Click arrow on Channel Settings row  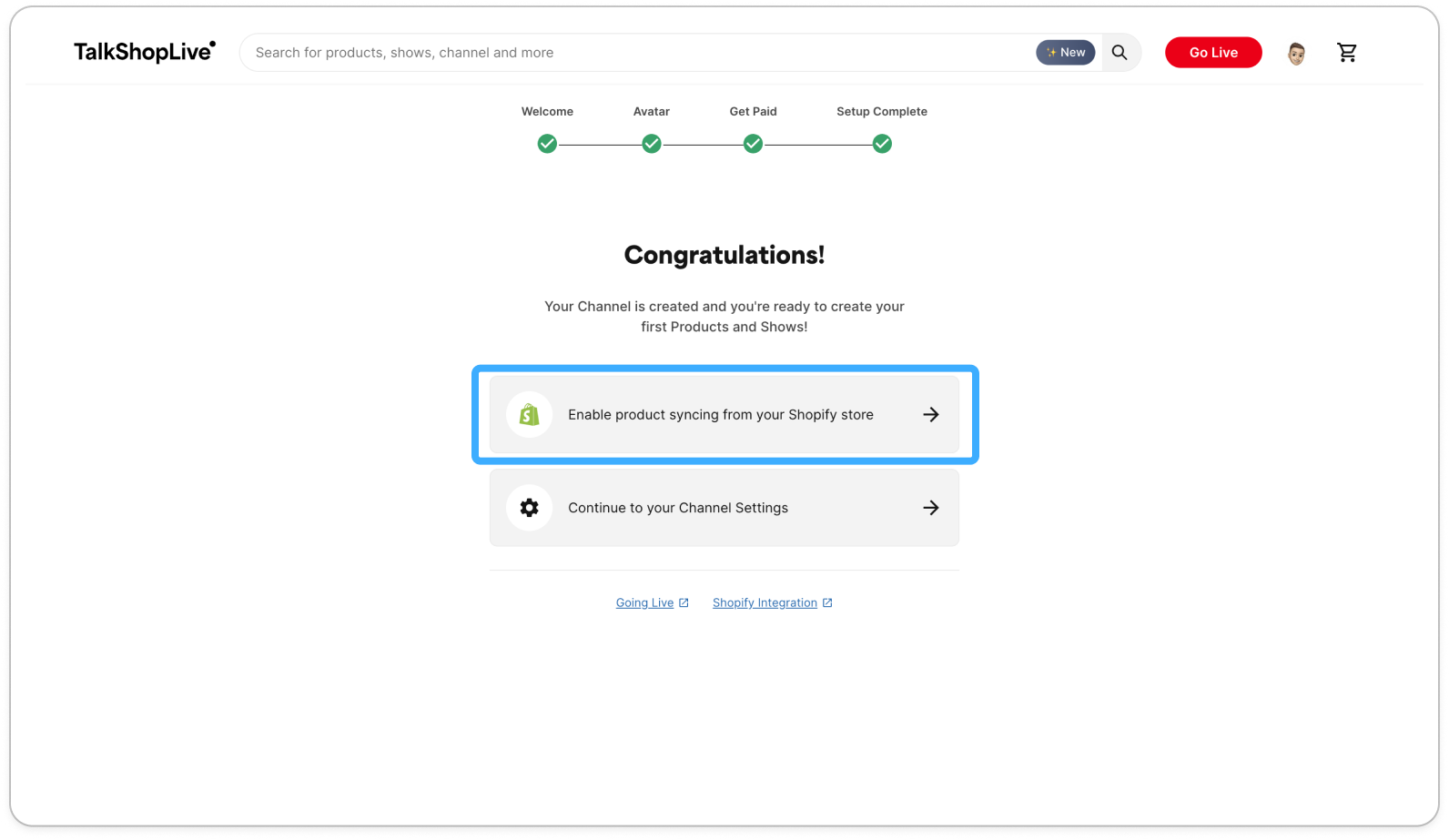[931, 508]
